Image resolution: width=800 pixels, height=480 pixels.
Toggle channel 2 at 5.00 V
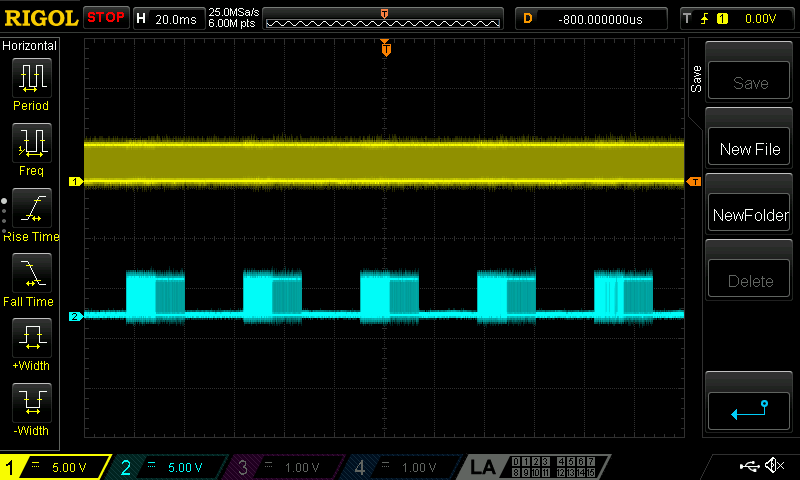click(169, 467)
